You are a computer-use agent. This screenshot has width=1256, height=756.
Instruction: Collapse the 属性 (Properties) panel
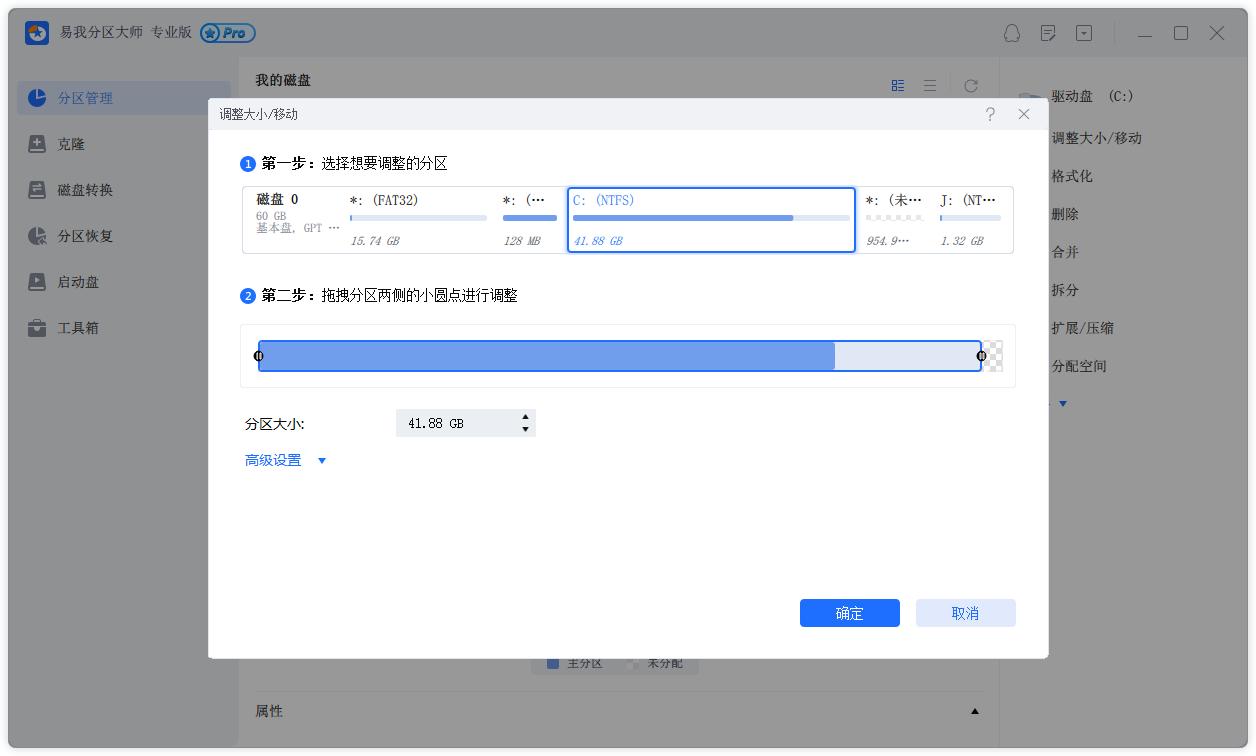(x=975, y=710)
